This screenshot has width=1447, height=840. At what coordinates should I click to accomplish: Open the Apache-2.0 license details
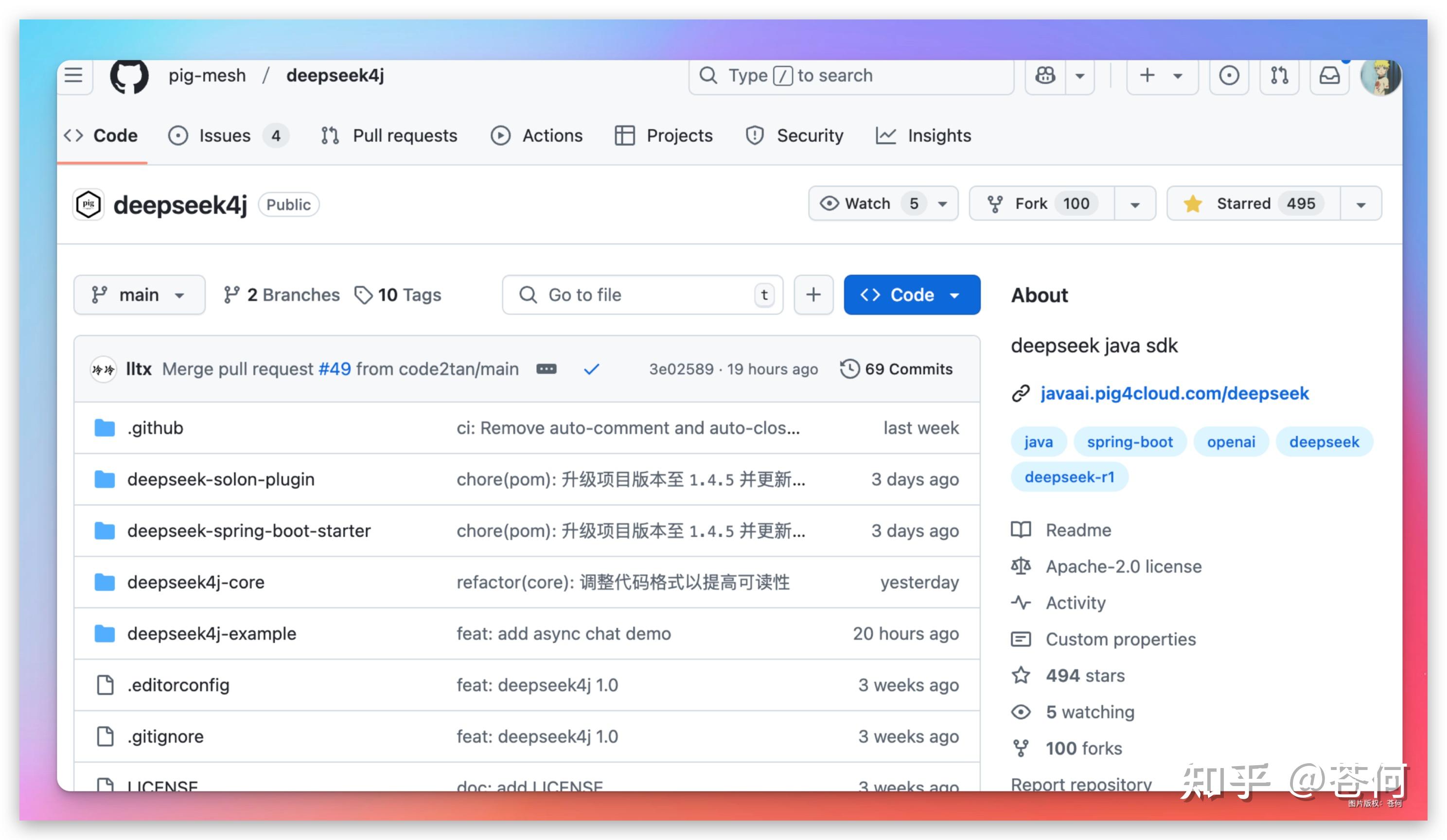1123,567
